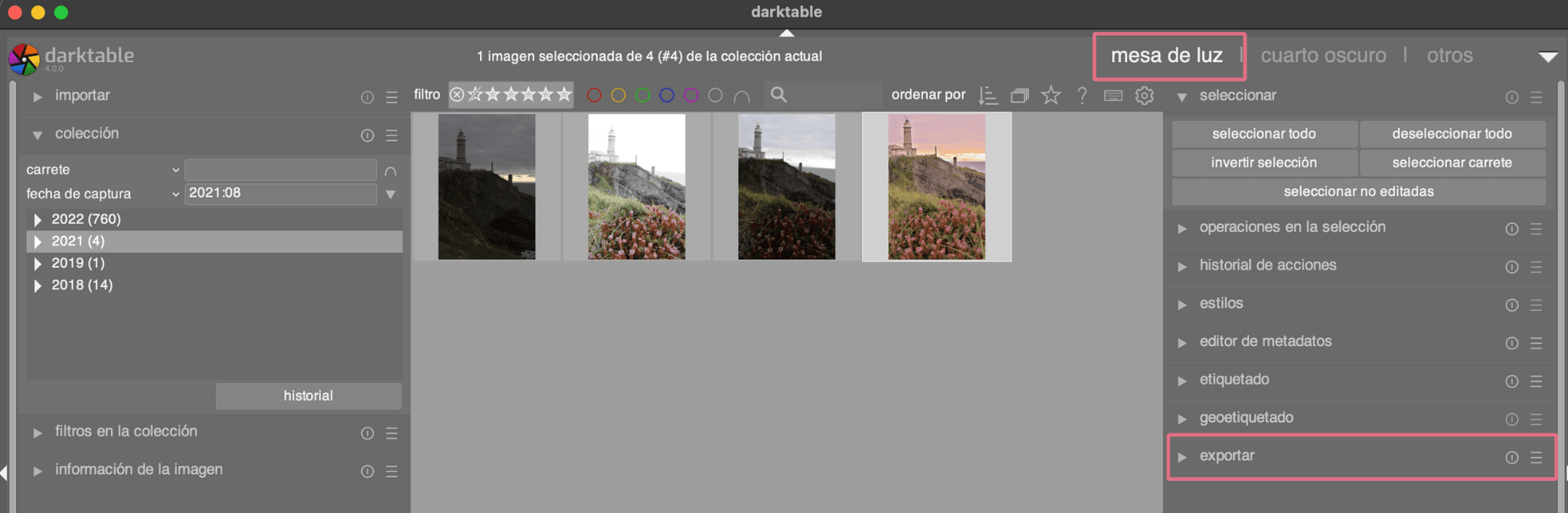Open presets menu for exportar
This screenshot has width=1568, height=513.
[1537, 458]
